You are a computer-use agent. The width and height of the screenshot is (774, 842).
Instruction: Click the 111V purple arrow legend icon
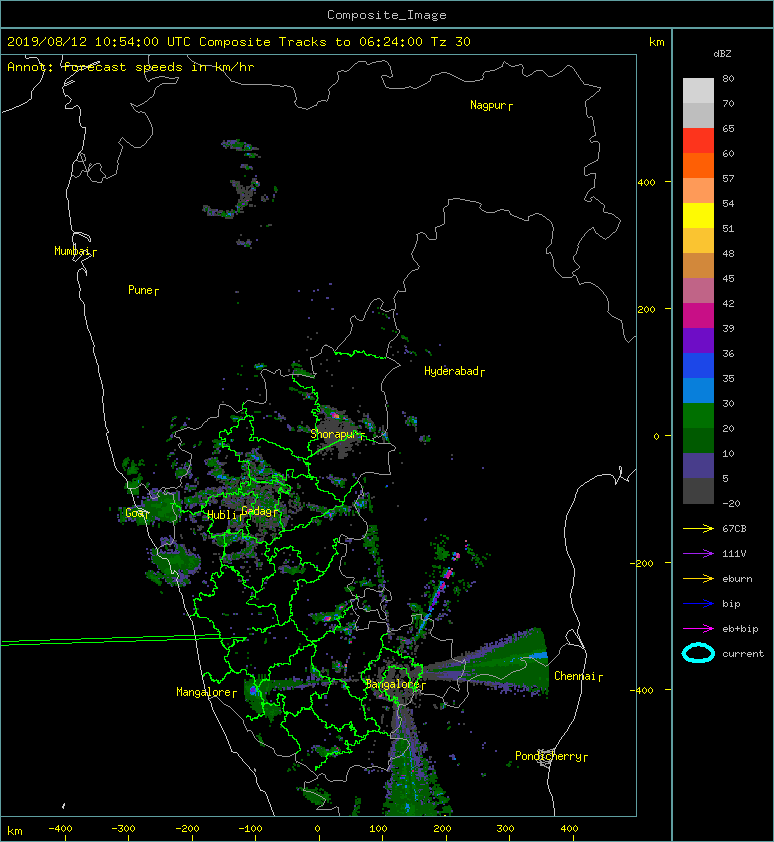[698, 554]
